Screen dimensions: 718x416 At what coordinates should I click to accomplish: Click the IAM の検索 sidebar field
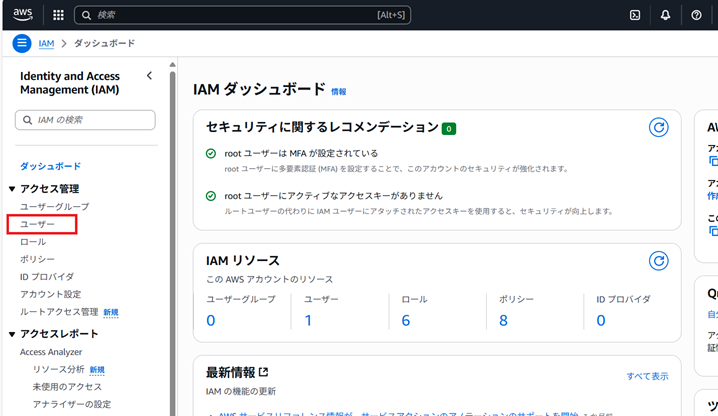(86, 120)
